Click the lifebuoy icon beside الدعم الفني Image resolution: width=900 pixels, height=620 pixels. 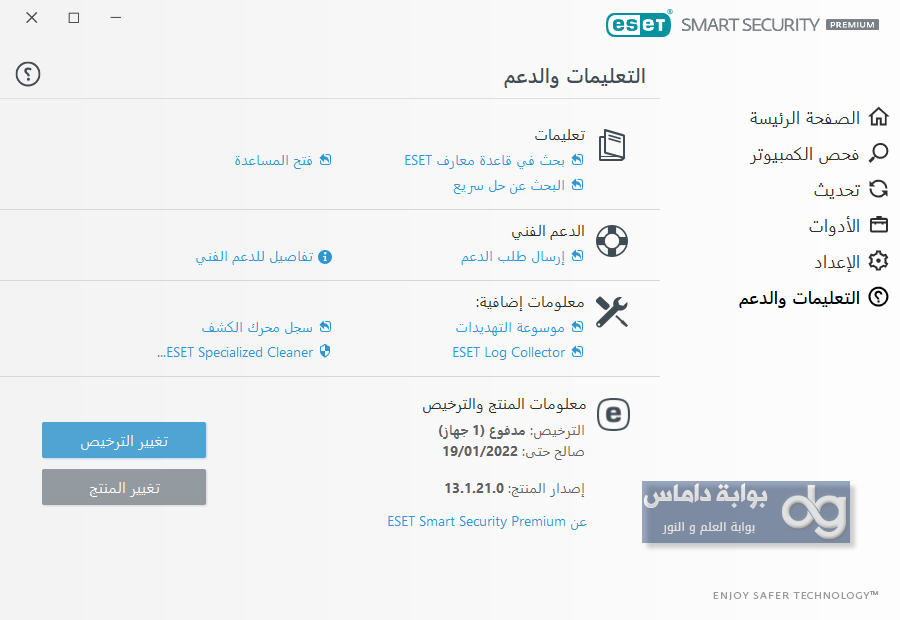click(612, 241)
